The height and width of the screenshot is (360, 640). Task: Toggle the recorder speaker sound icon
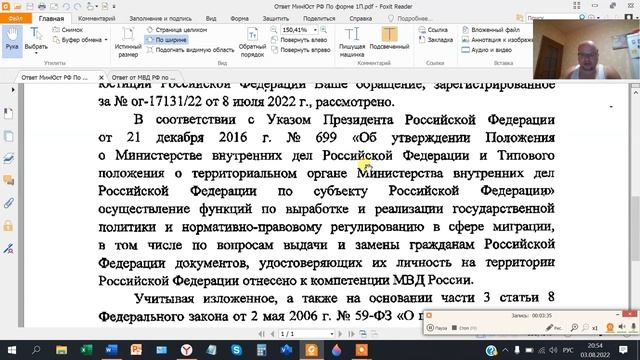coord(622,327)
